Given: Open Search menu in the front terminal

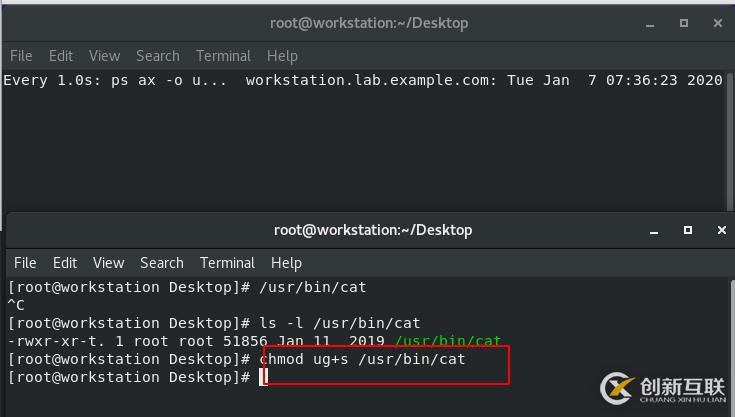Looking at the screenshot, I should (x=162, y=263).
